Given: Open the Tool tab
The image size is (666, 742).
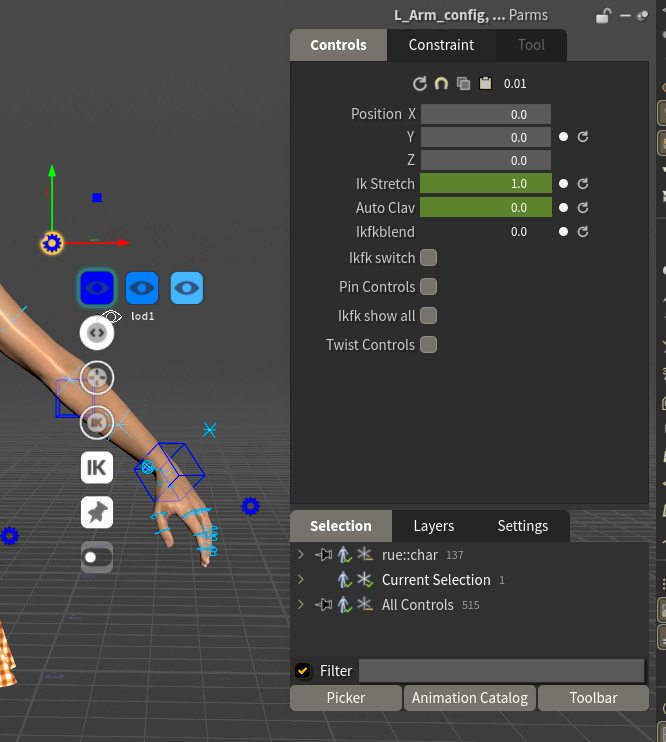Looking at the screenshot, I should 531,45.
